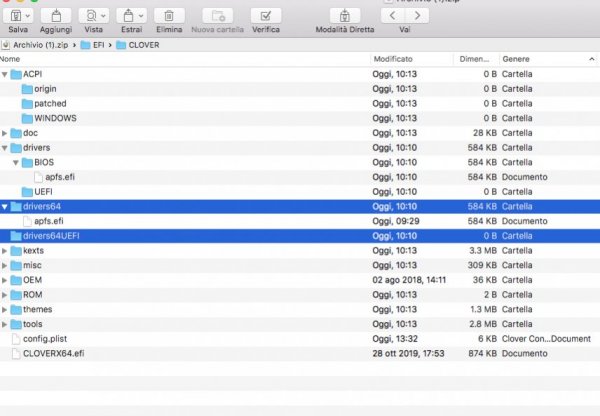Click the WINDOWS folder icon

pyautogui.click(x=27, y=119)
